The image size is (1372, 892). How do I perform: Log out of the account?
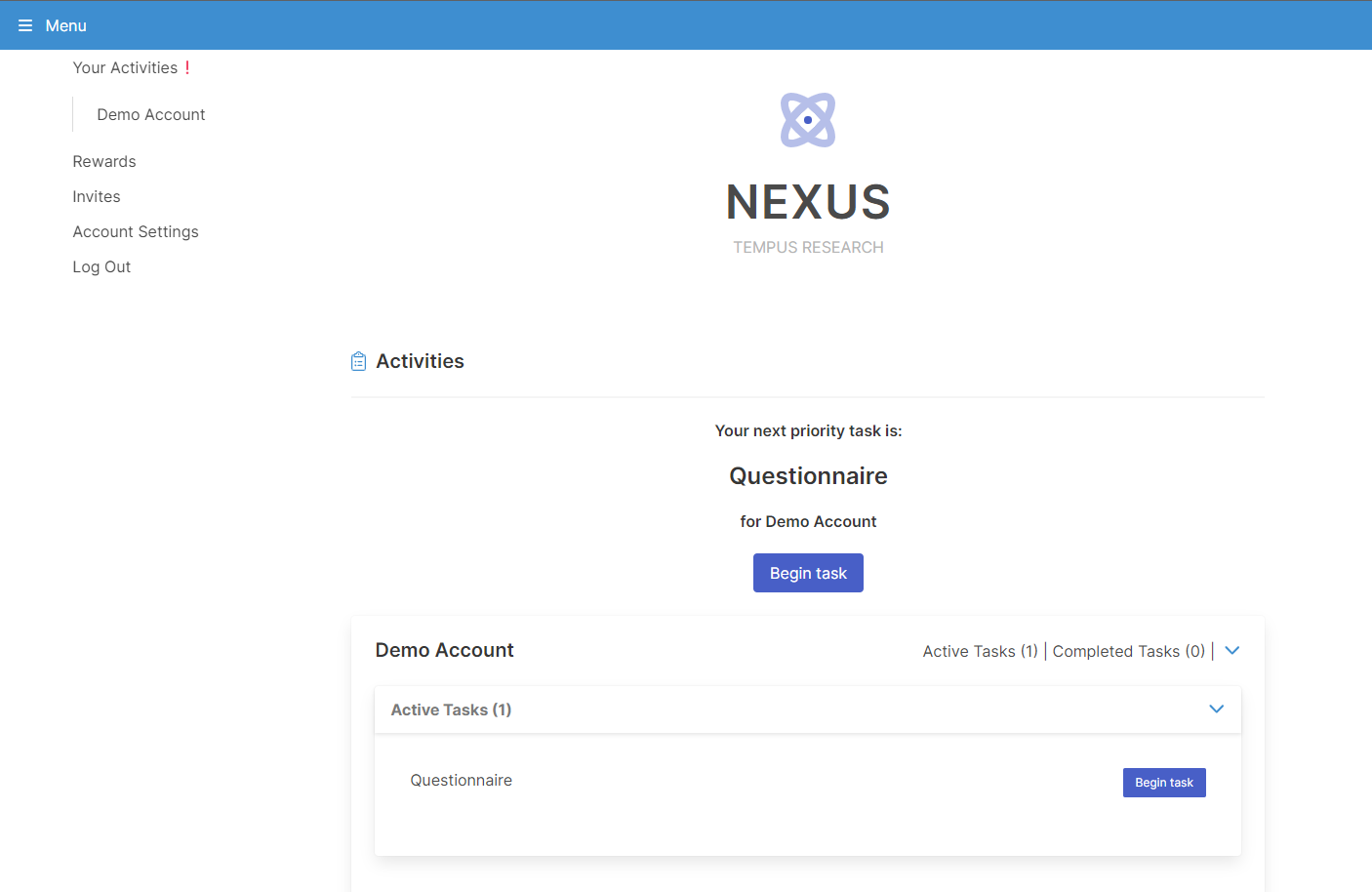(x=101, y=266)
